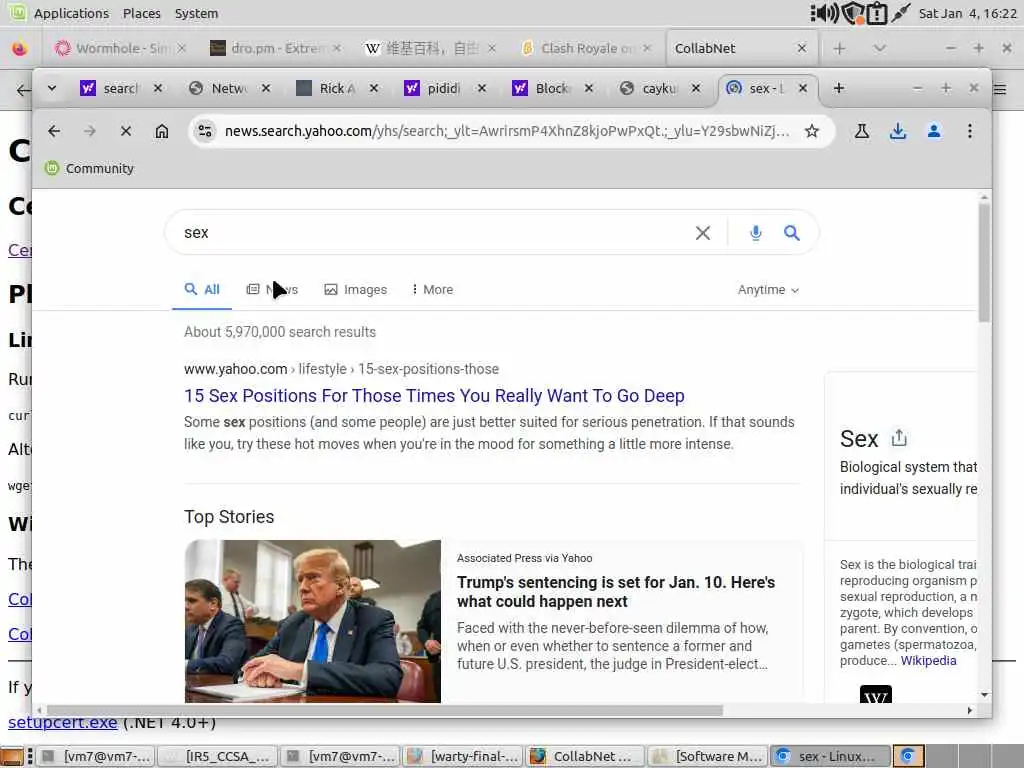Click Wikipedia logo thumbnail in panel

click(876, 694)
